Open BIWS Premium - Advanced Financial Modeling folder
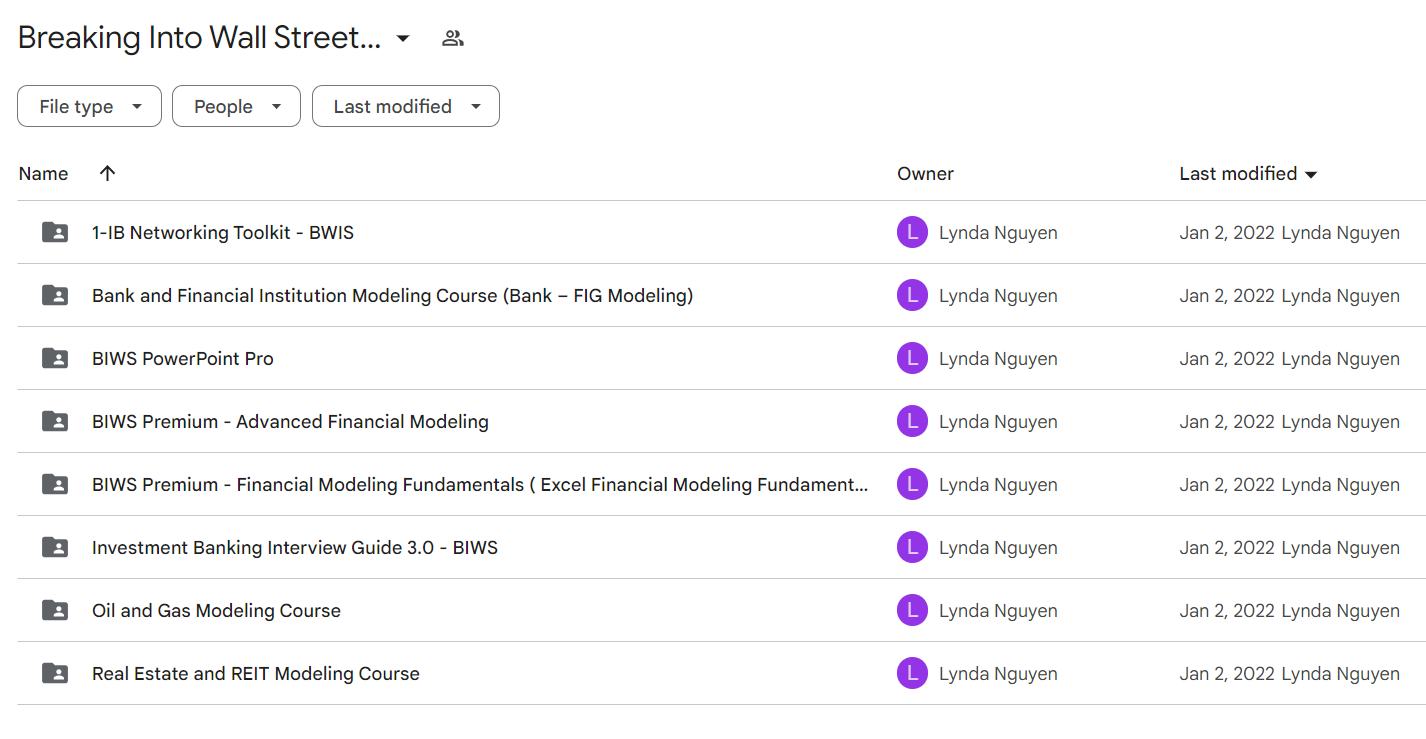 click(290, 422)
